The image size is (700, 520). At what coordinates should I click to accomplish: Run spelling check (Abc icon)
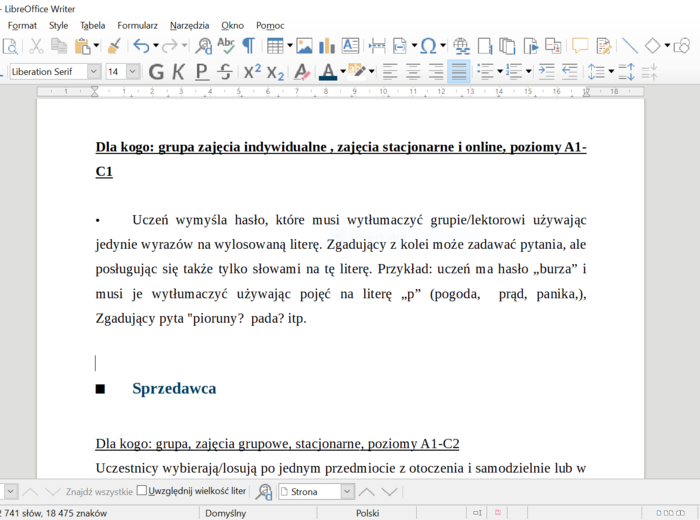pyautogui.click(x=226, y=46)
